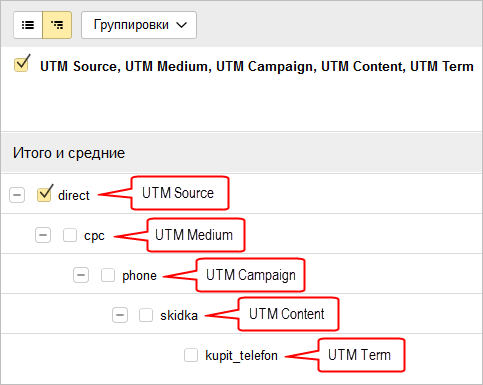Collapse the phone tree node
Image resolution: width=483 pixels, height=385 pixels.
81,275
